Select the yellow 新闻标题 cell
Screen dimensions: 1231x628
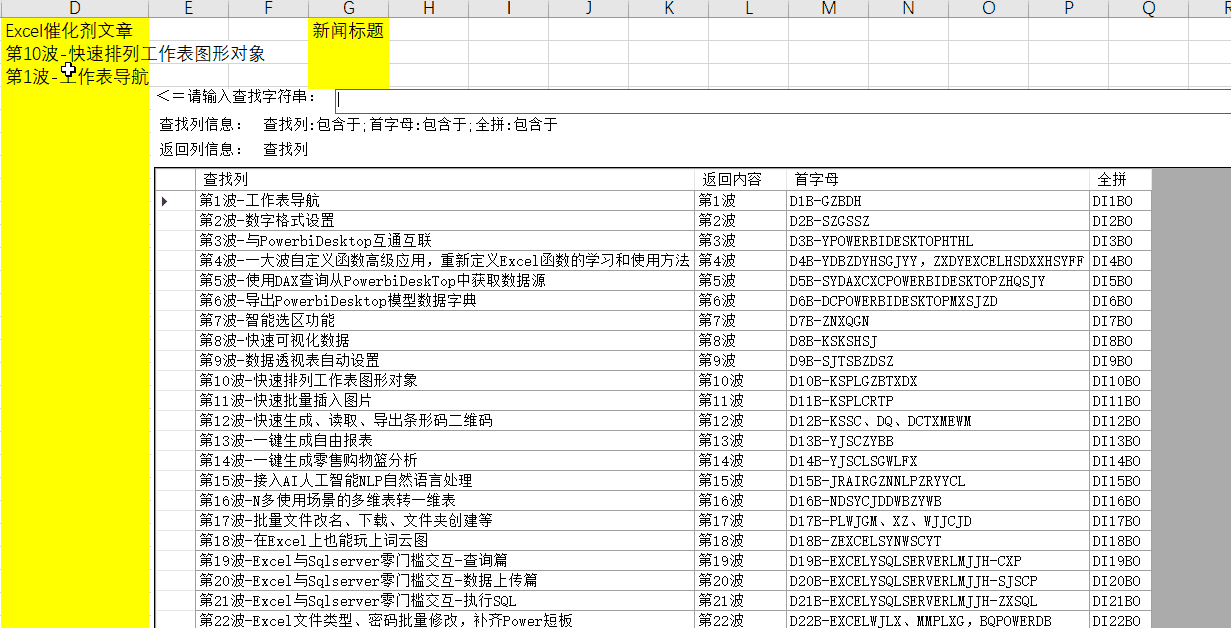(x=348, y=30)
